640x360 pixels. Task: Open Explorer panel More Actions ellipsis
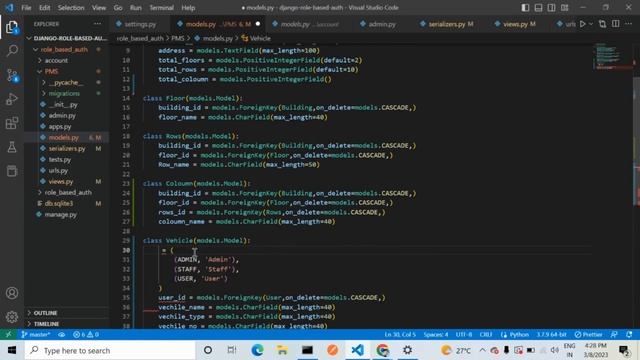97,24
